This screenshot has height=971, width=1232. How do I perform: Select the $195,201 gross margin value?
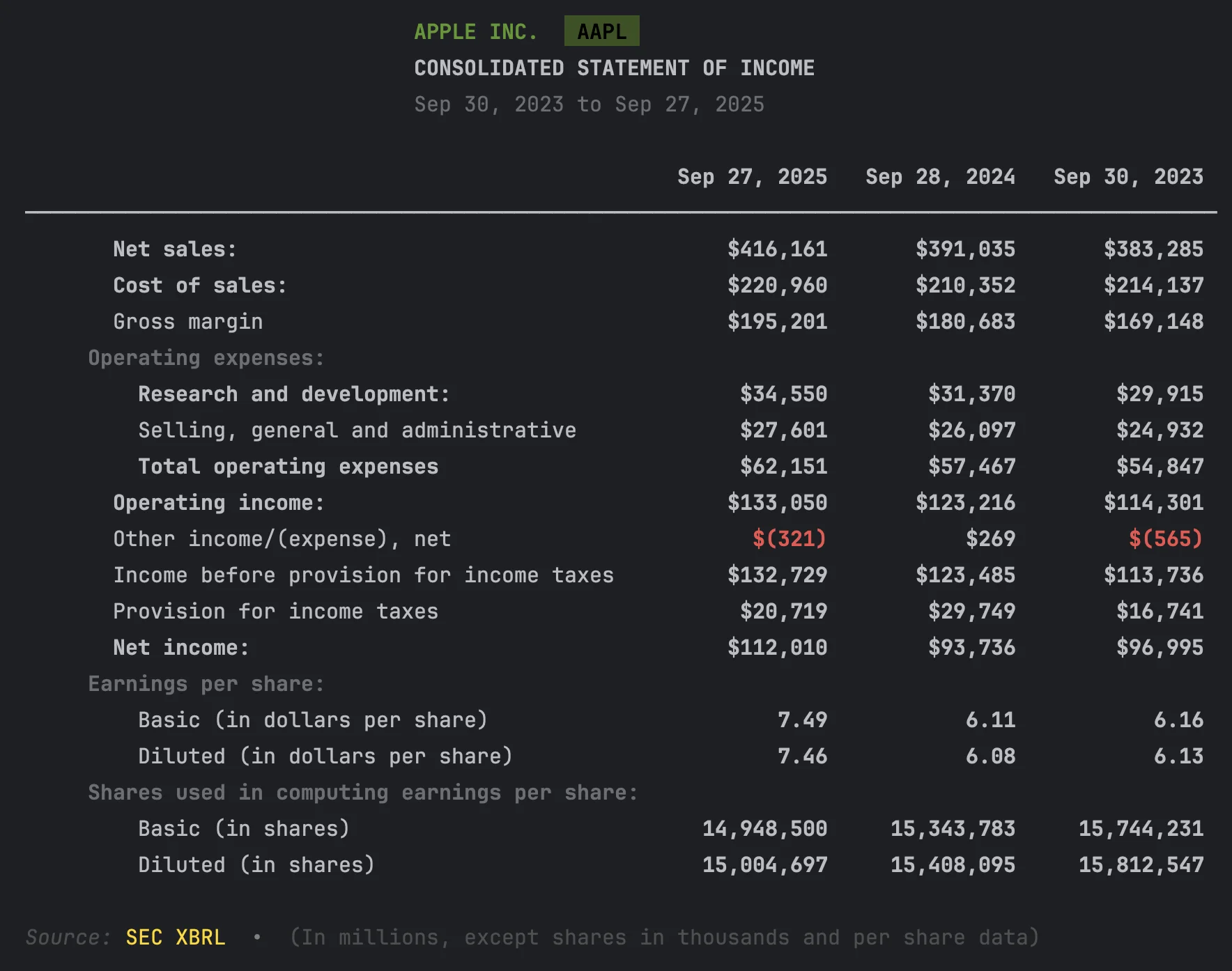click(x=777, y=322)
